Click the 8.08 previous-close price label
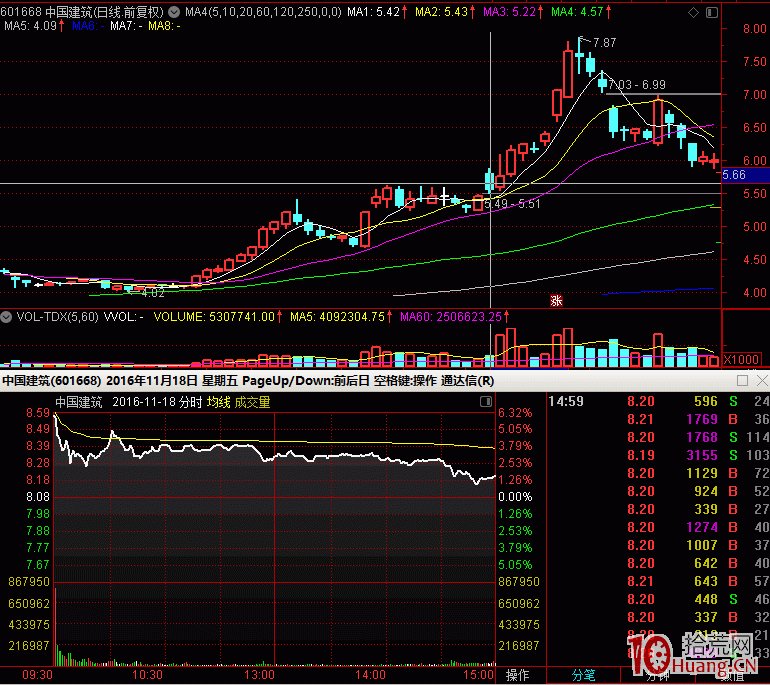Image resolution: width=770 pixels, height=685 pixels. [x=38, y=497]
